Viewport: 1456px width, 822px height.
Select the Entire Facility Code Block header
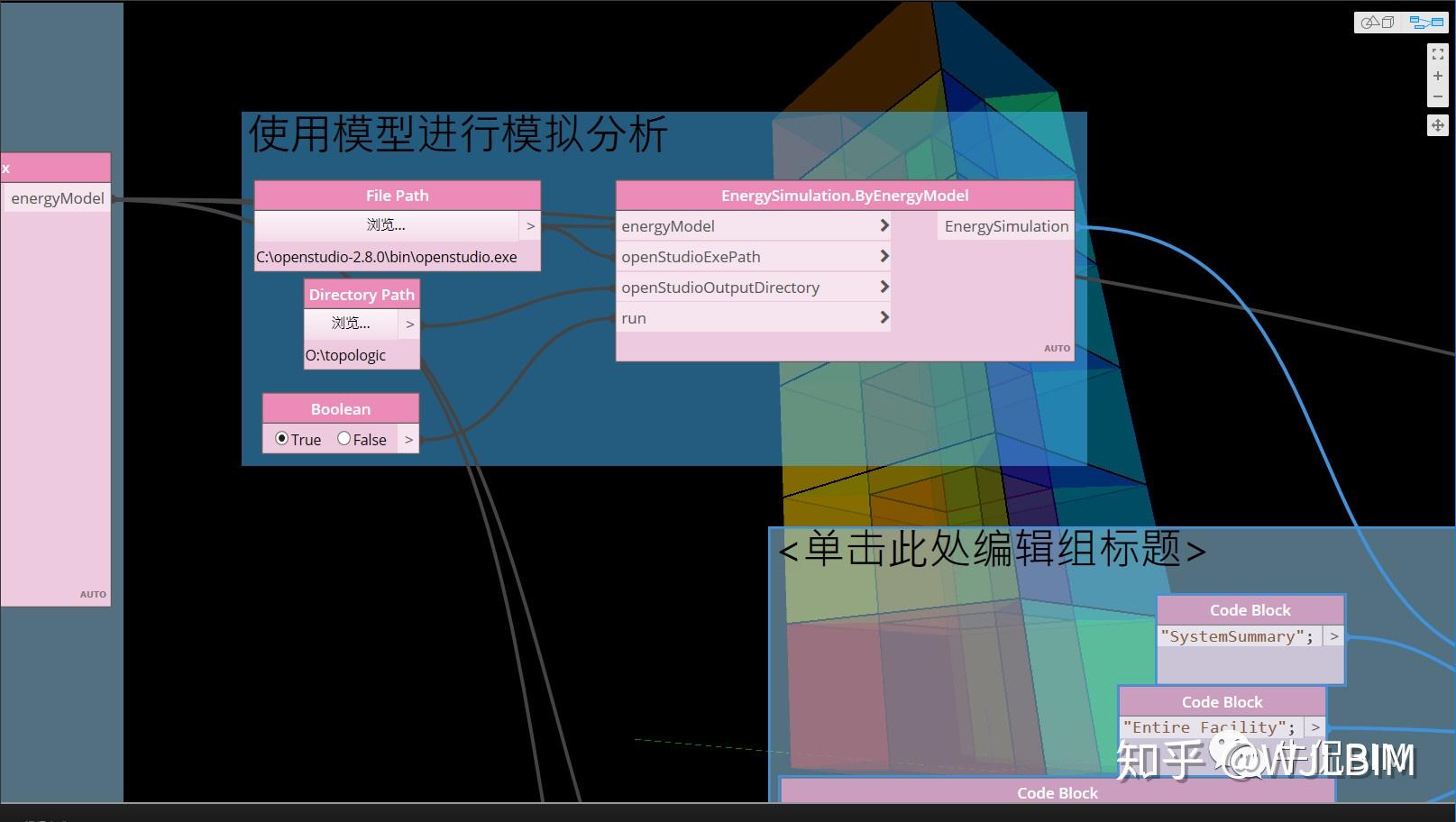1222,701
